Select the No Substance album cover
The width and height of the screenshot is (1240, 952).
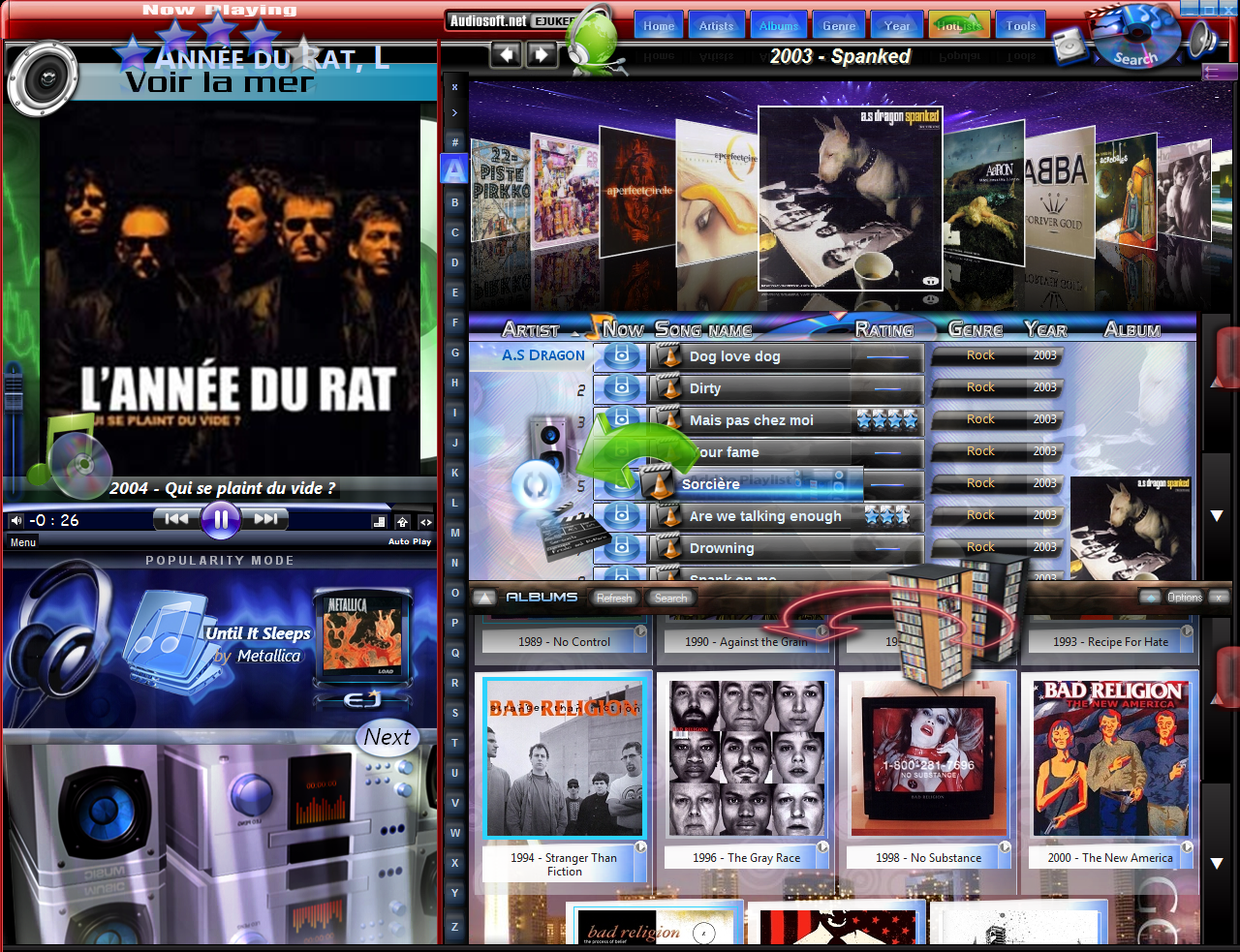click(927, 757)
